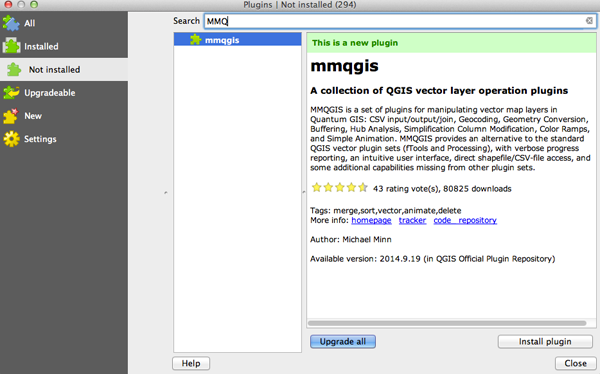
Task: Open the Upgradeable tab
Action: [x=50, y=93]
